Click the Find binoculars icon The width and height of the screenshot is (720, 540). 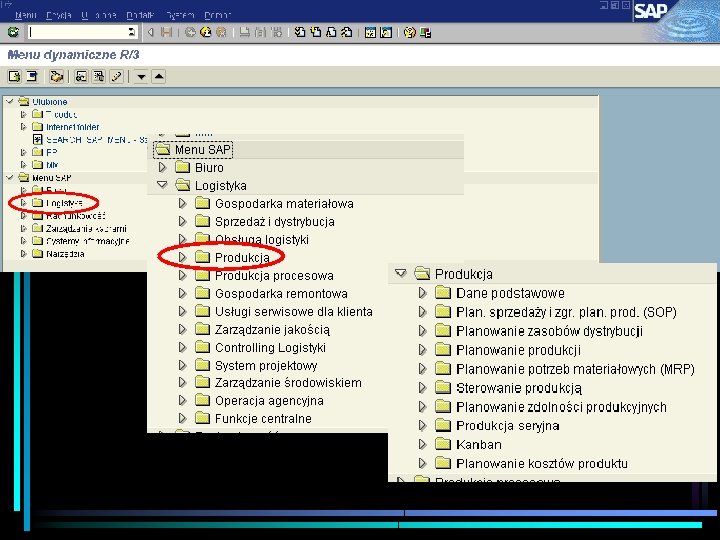[x=260, y=32]
